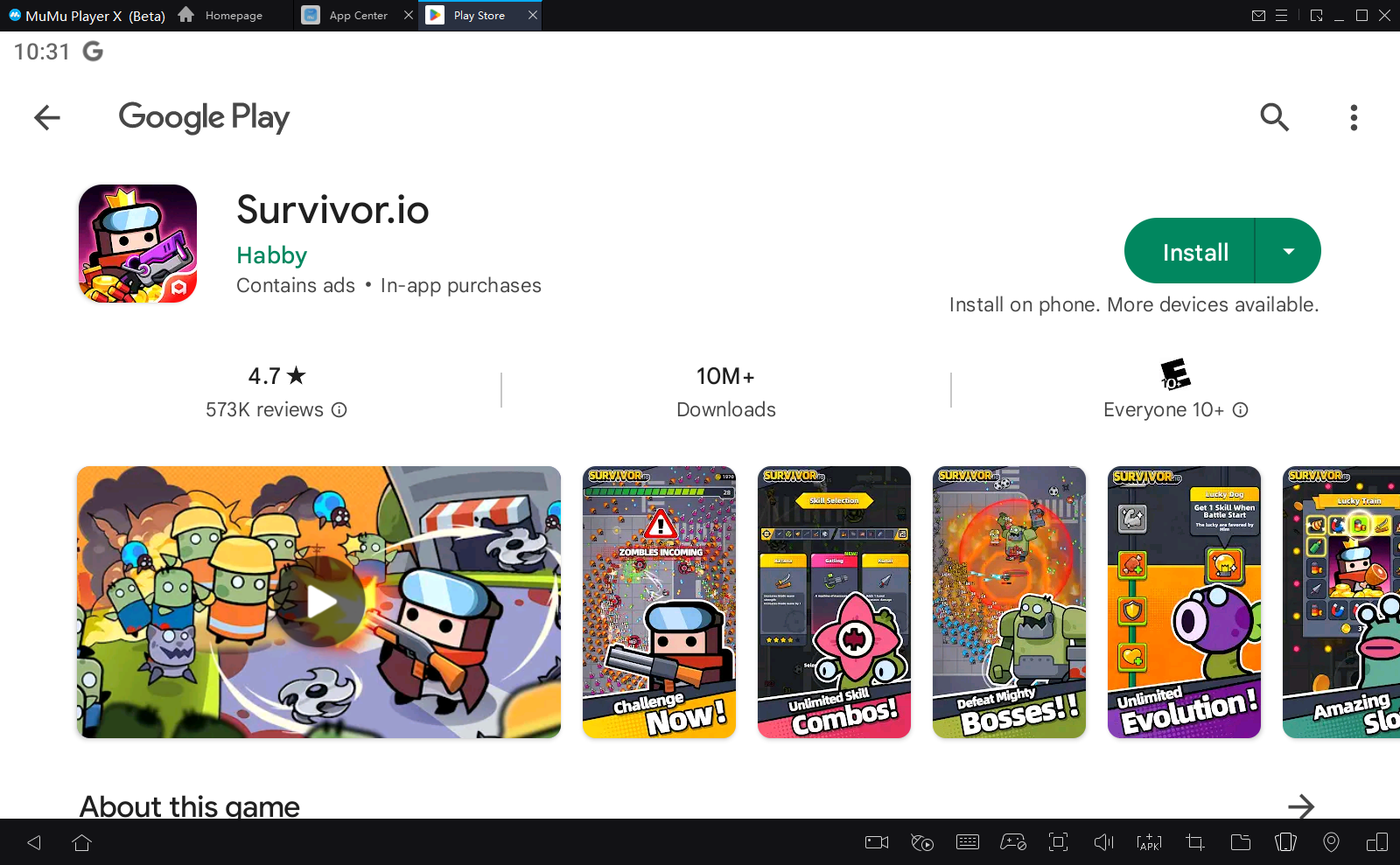The height and width of the screenshot is (865, 1400).
Task: Close the Play Store tab
Action: [x=532, y=16]
